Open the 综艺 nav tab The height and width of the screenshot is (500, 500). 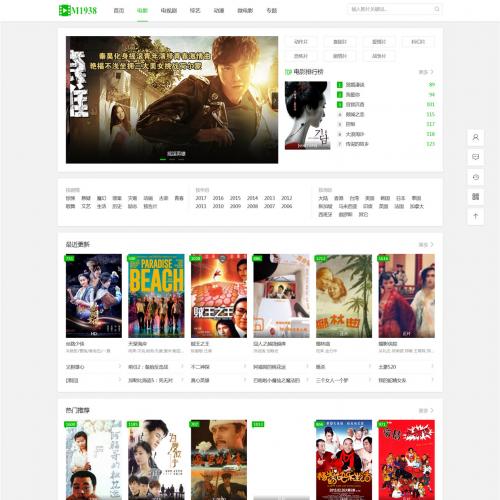click(195, 11)
